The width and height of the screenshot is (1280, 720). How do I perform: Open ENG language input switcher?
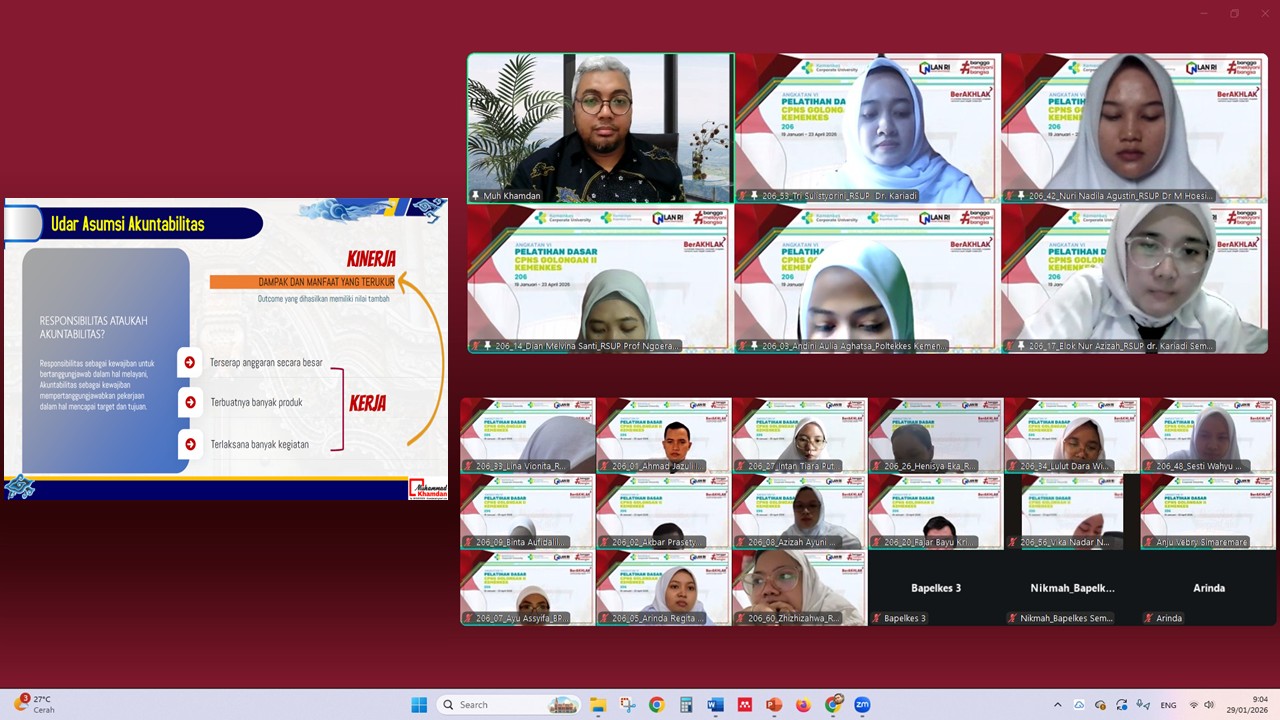click(x=1167, y=705)
